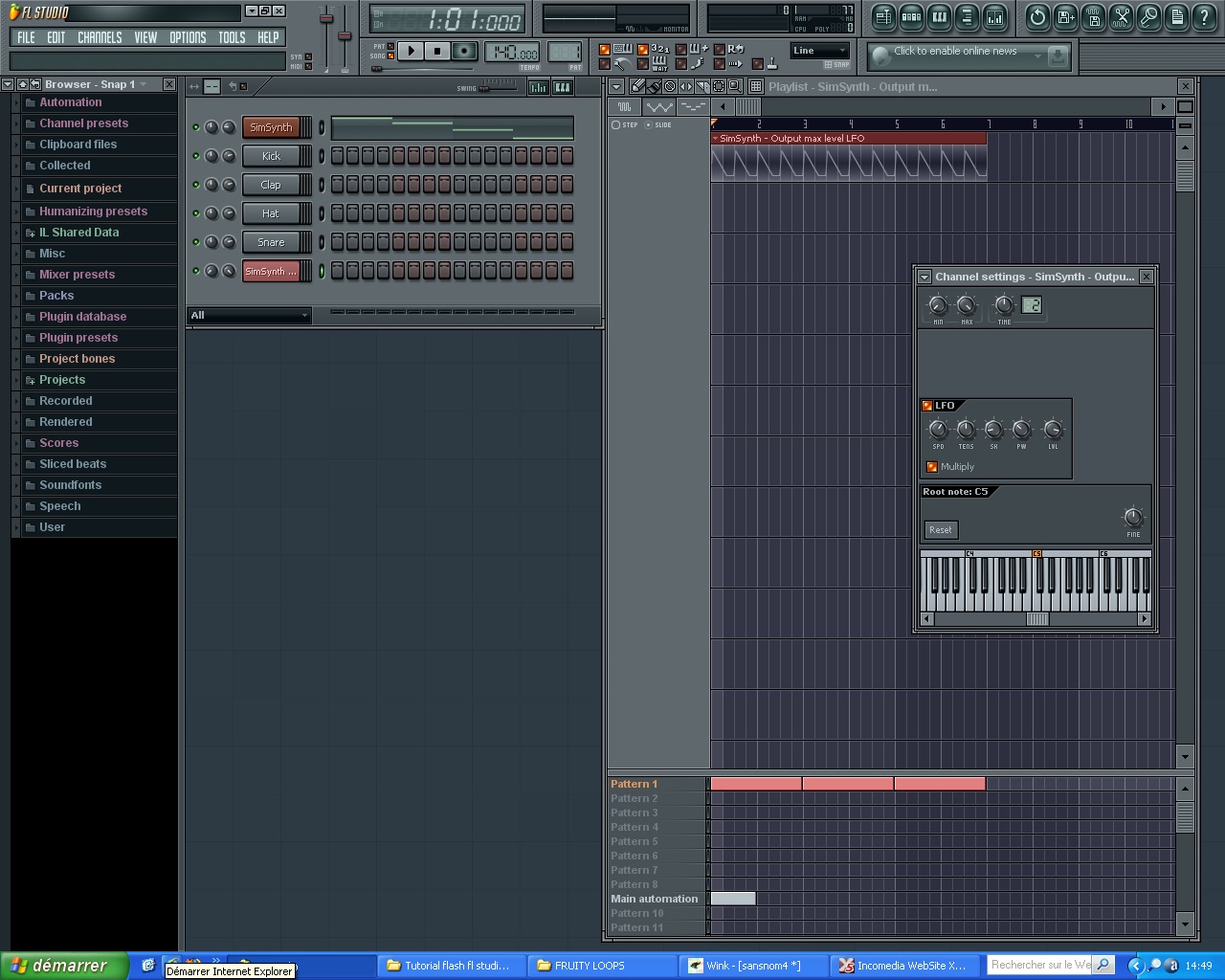This screenshot has width=1225, height=980.
Task: Click the circular-arrow undo icon
Action: coord(1037,17)
